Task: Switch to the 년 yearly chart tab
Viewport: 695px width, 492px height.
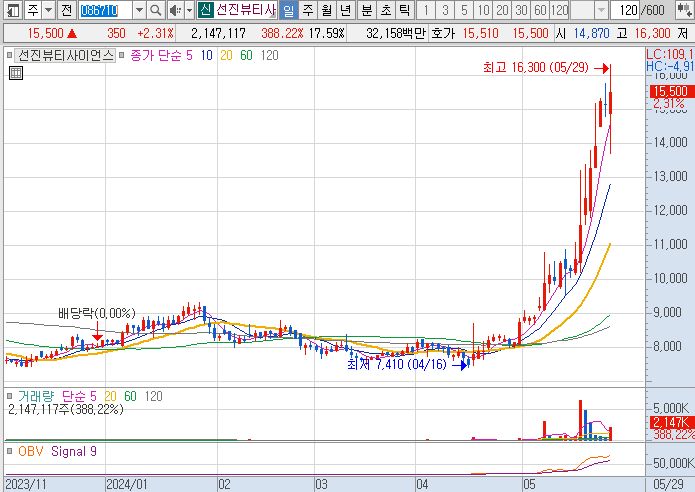Action: pos(346,10)
